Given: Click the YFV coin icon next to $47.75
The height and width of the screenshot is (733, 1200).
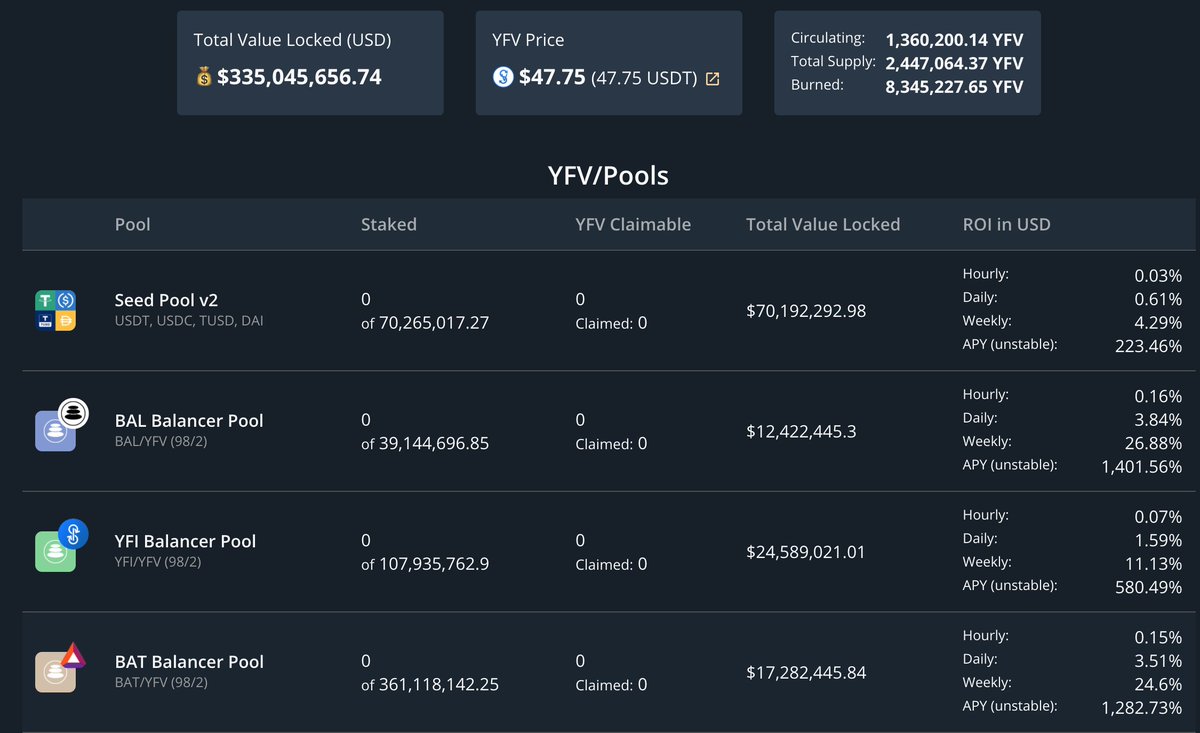Looking at the screenshot, I should [x=504, y=77].
